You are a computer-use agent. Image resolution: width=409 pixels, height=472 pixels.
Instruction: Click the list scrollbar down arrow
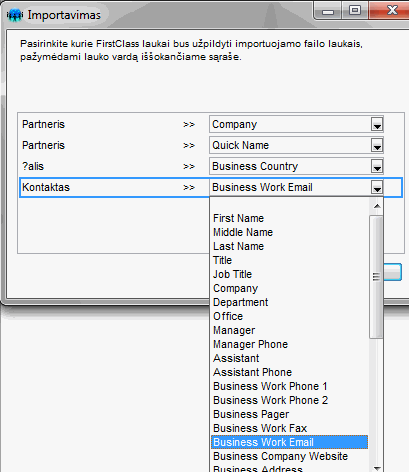click(377, 468)
